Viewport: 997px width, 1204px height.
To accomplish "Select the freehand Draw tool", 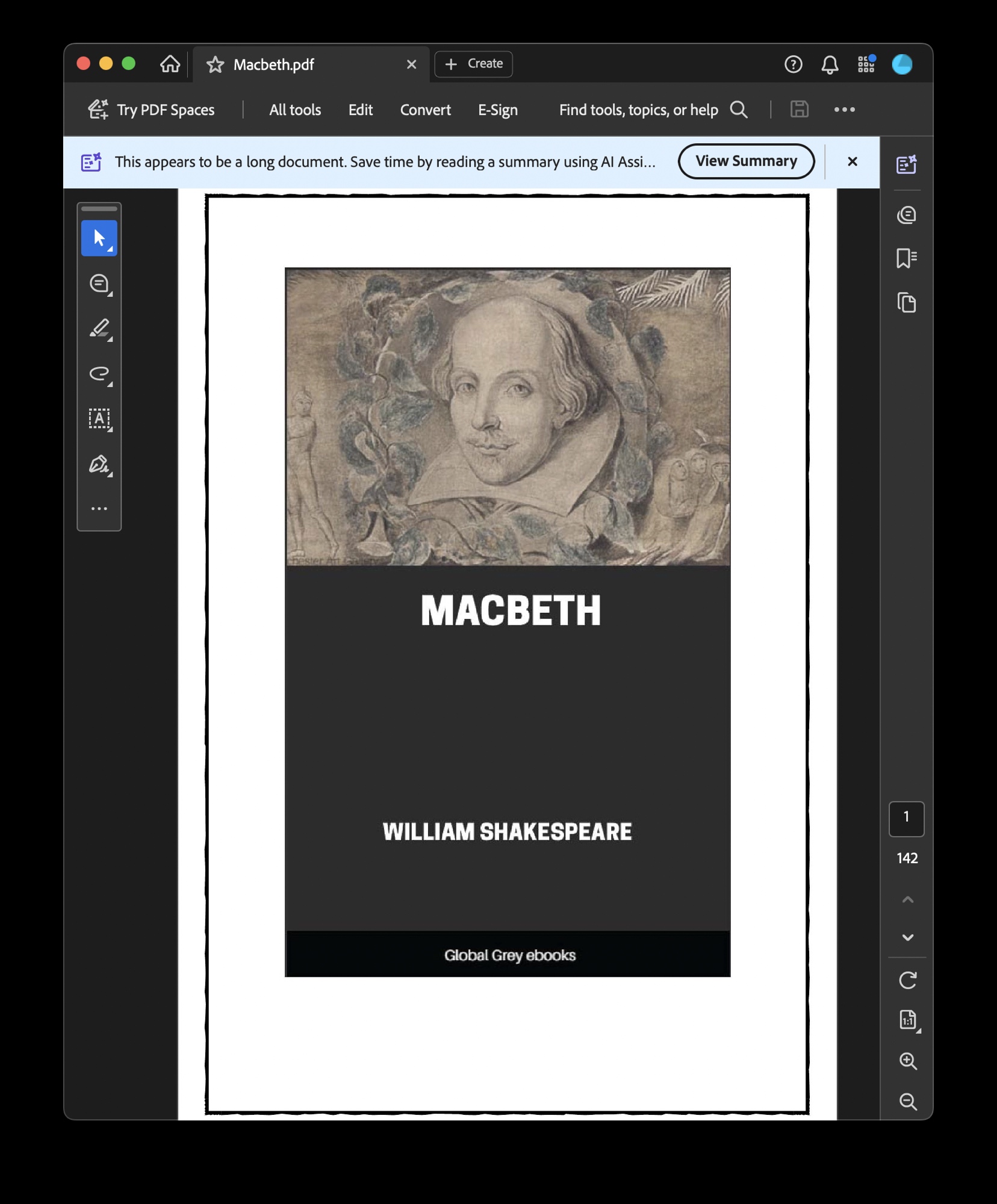I will tap(99, 374).
